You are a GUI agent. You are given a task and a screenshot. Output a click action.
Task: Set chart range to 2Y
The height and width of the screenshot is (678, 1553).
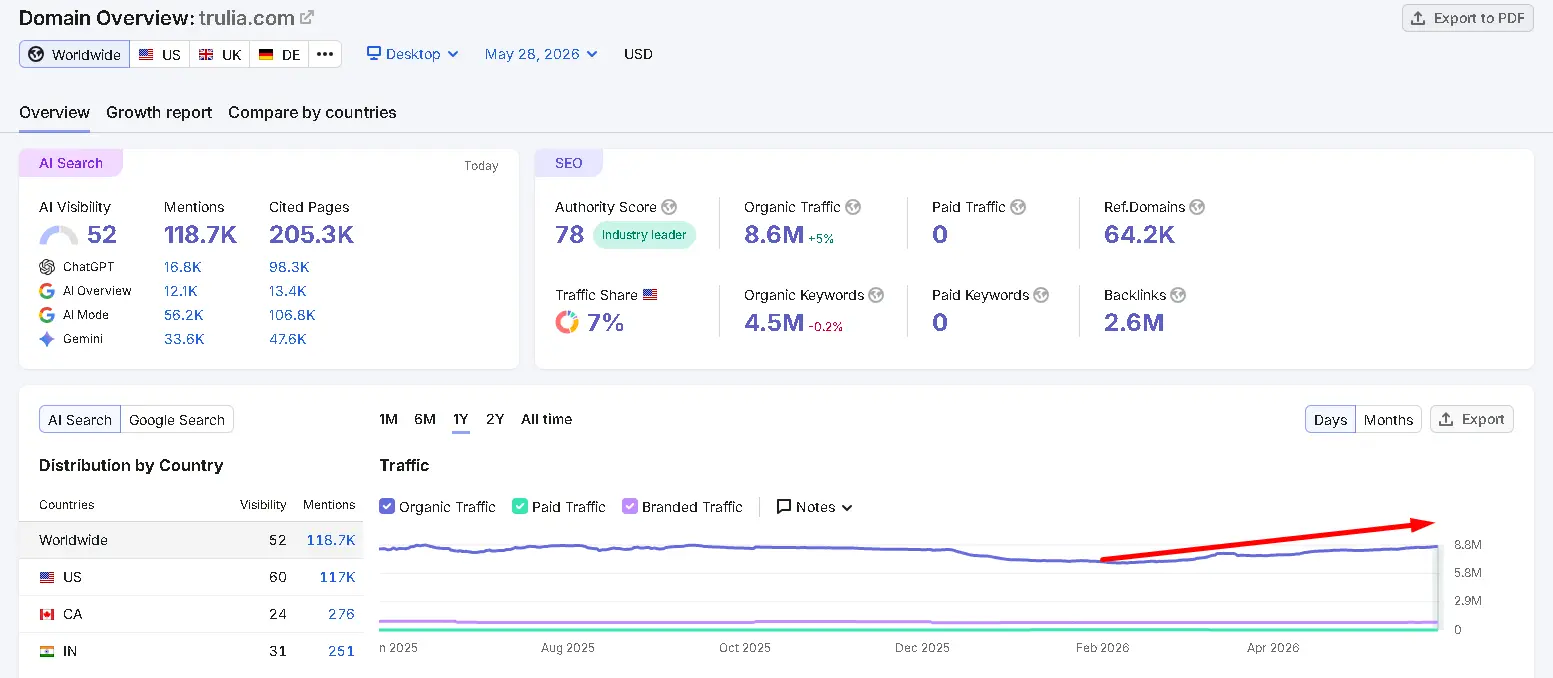[495, 419]
